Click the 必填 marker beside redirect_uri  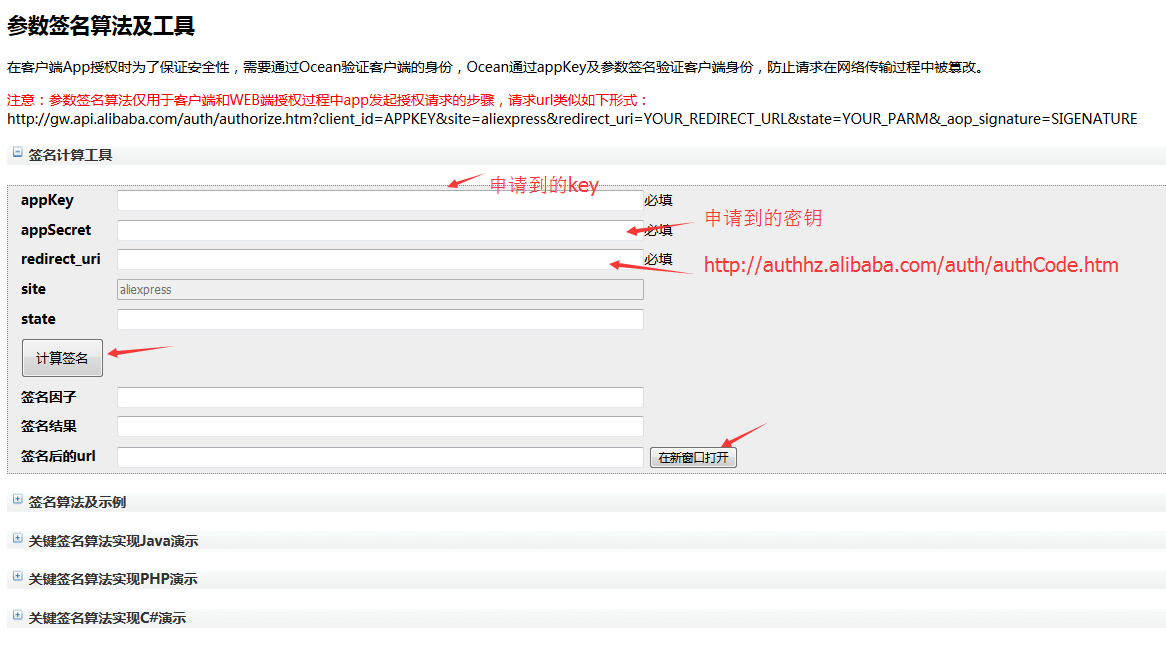[658, 260]
